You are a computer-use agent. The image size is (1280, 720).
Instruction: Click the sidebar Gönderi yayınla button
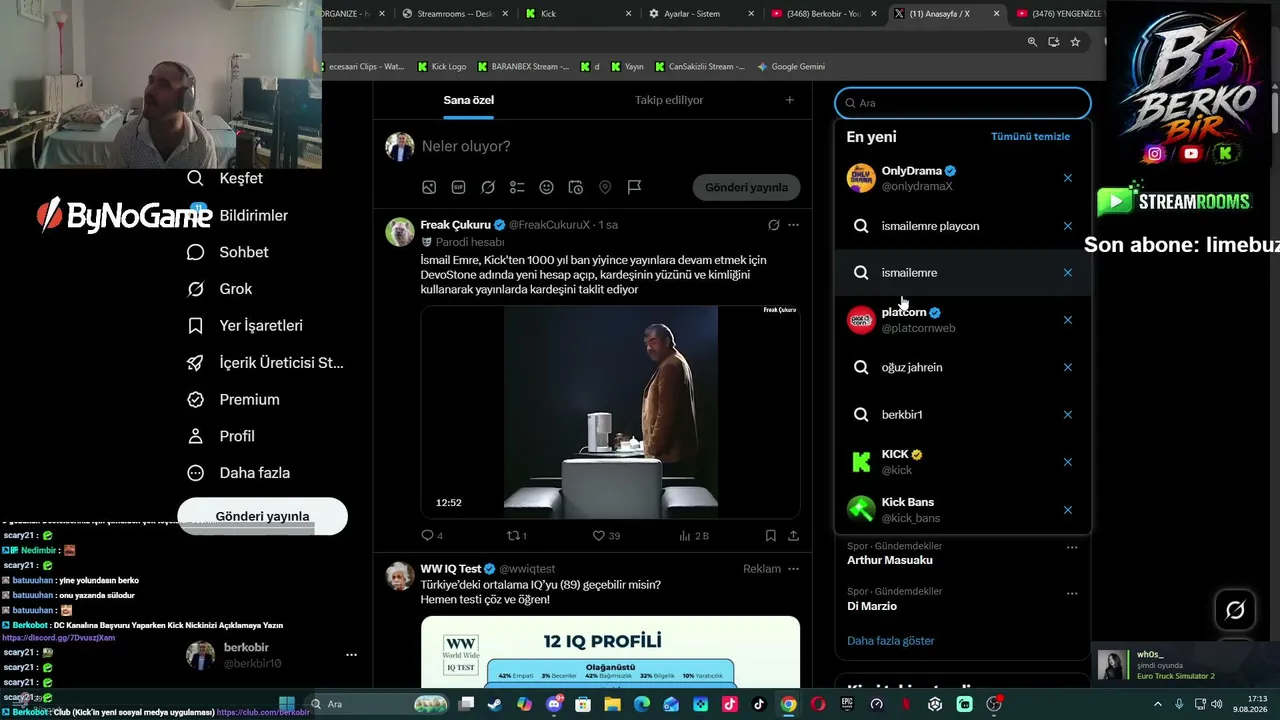click(x=262, y=516)
